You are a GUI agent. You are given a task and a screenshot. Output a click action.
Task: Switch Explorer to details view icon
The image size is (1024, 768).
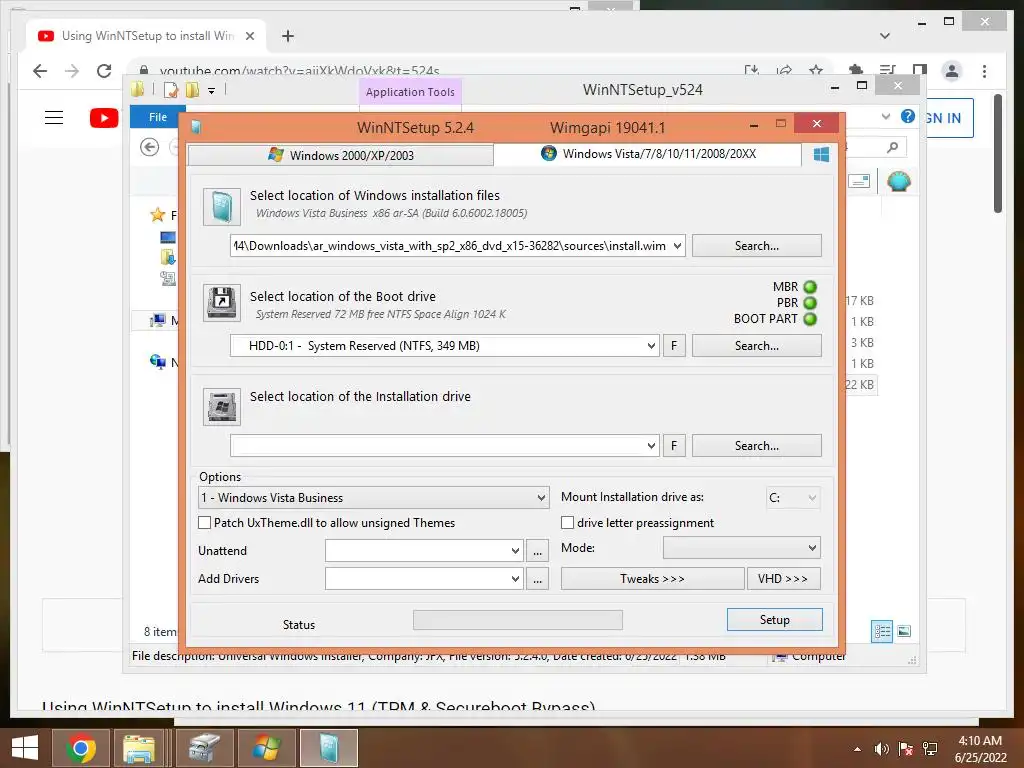[x=882, y=631]
